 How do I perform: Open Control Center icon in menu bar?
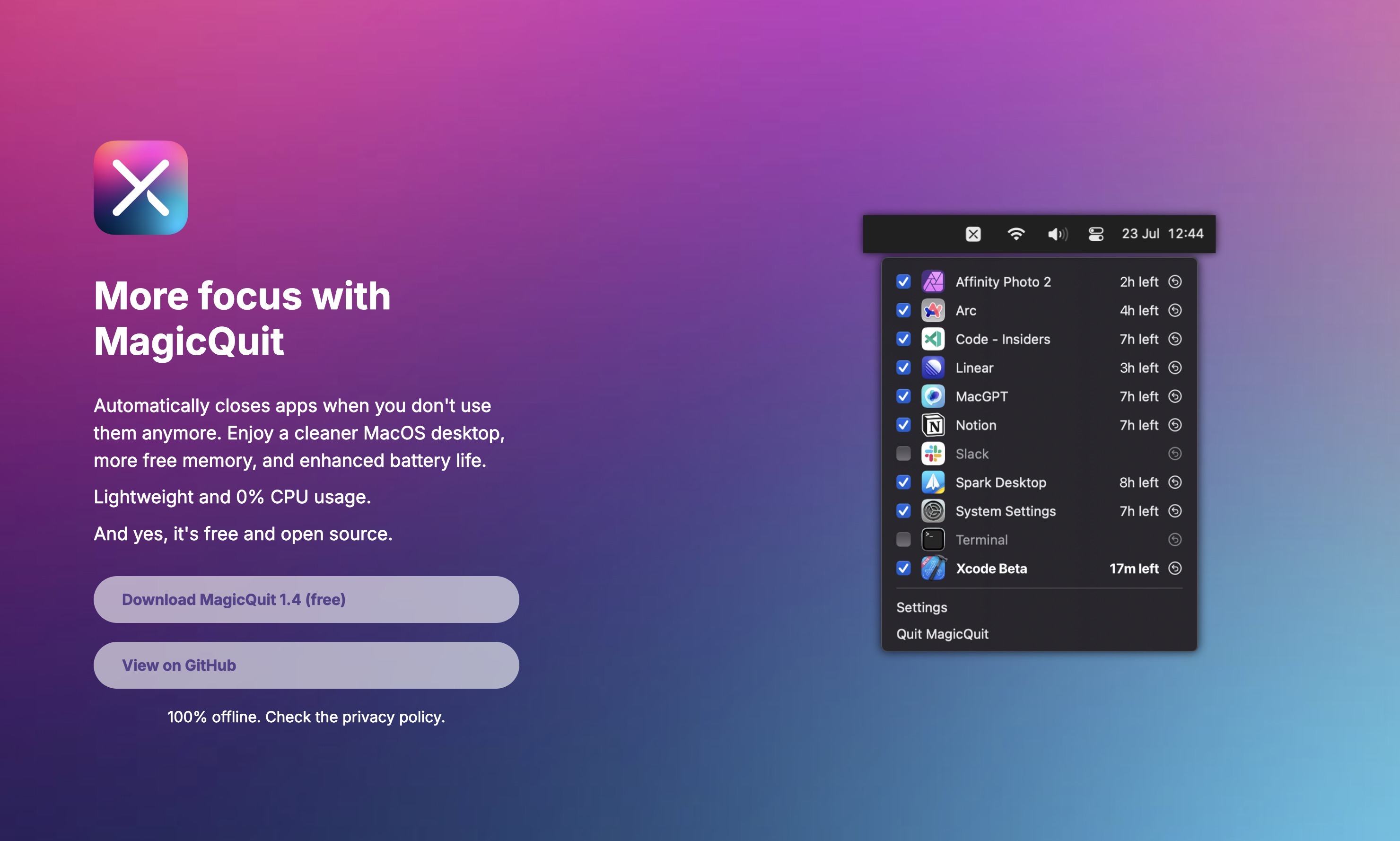(x=1096, y=234)
